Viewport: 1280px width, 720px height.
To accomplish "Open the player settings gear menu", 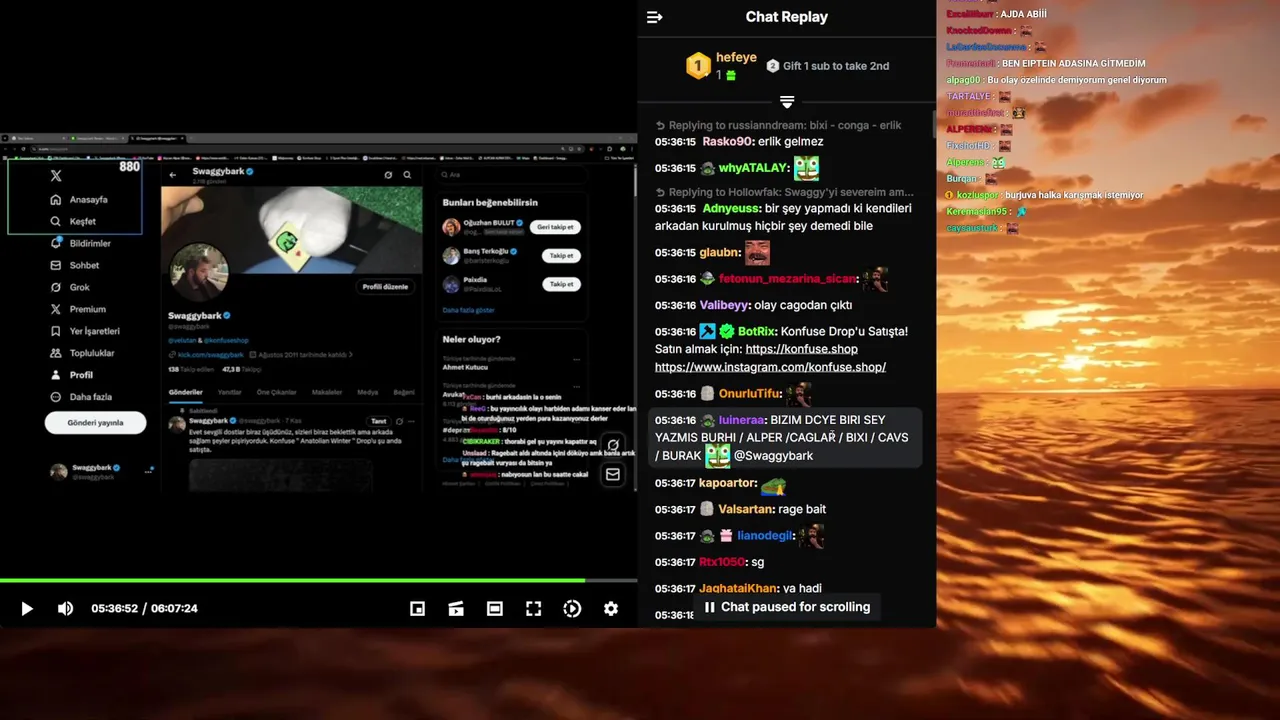I will 611,608.
